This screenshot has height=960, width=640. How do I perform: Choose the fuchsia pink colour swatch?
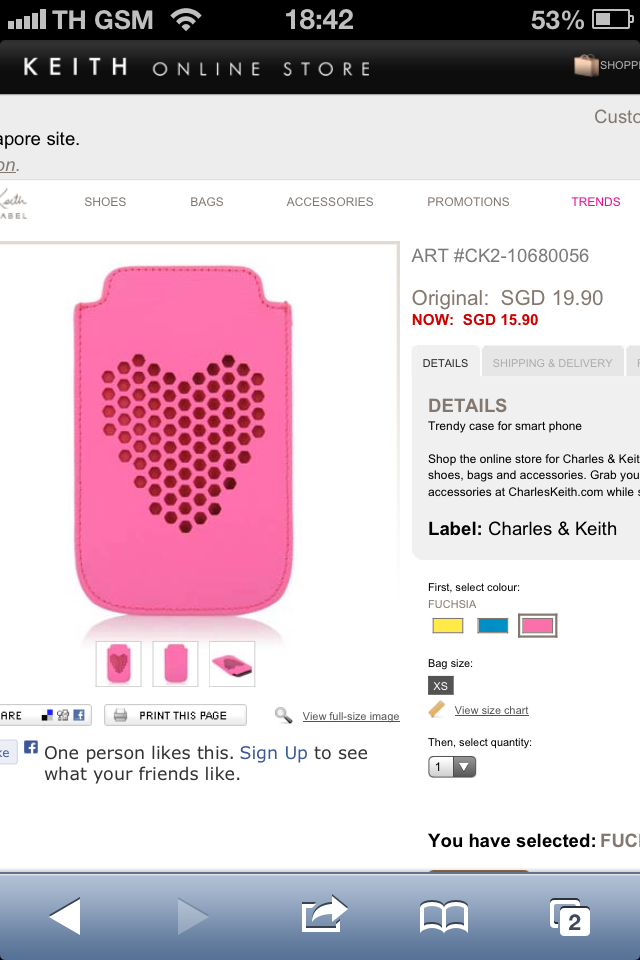click(x=538, y=626)
